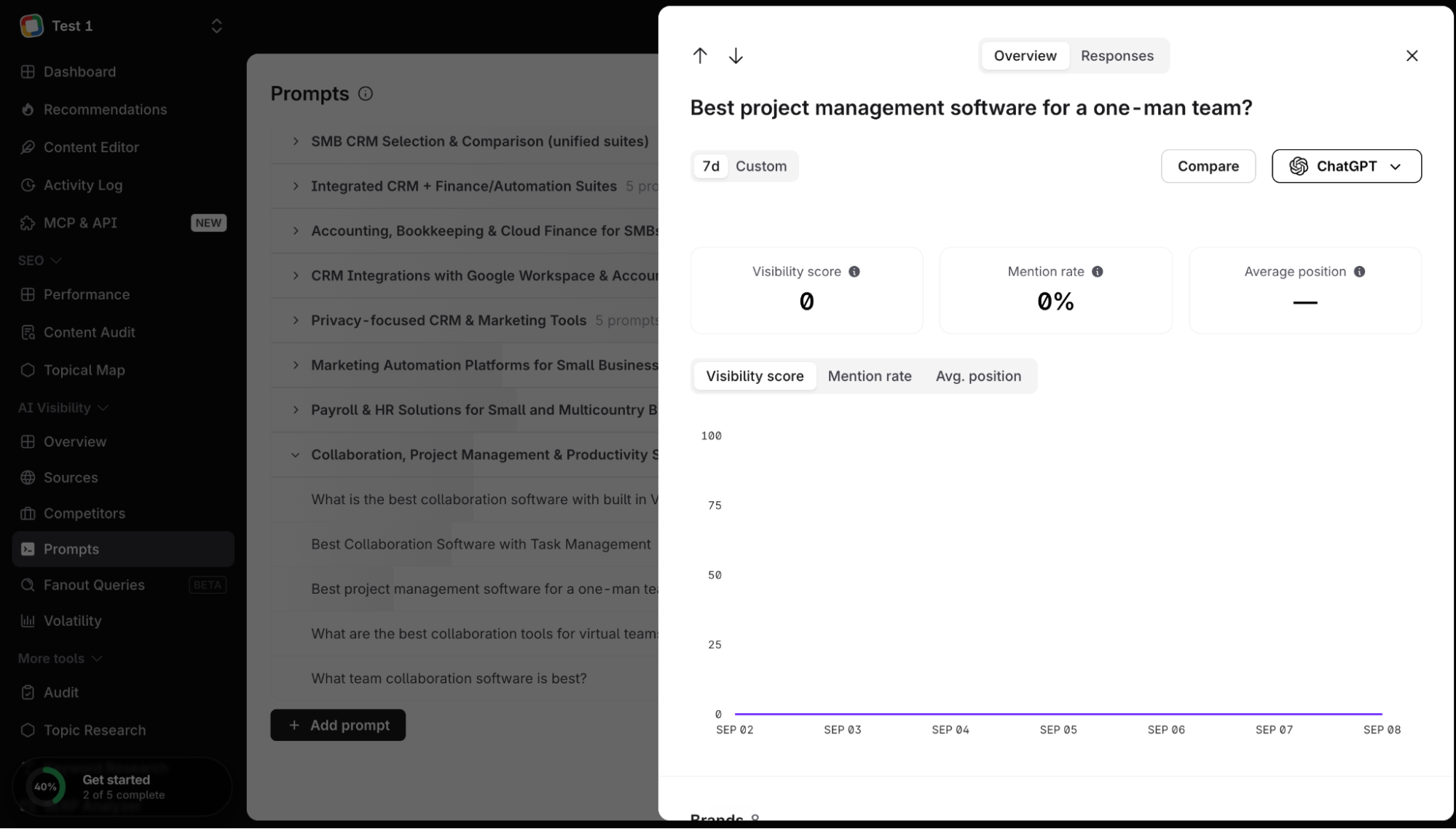Click the Add prompt button
The height and width of the screenshot is (829, 1456).
click(338, 726)
